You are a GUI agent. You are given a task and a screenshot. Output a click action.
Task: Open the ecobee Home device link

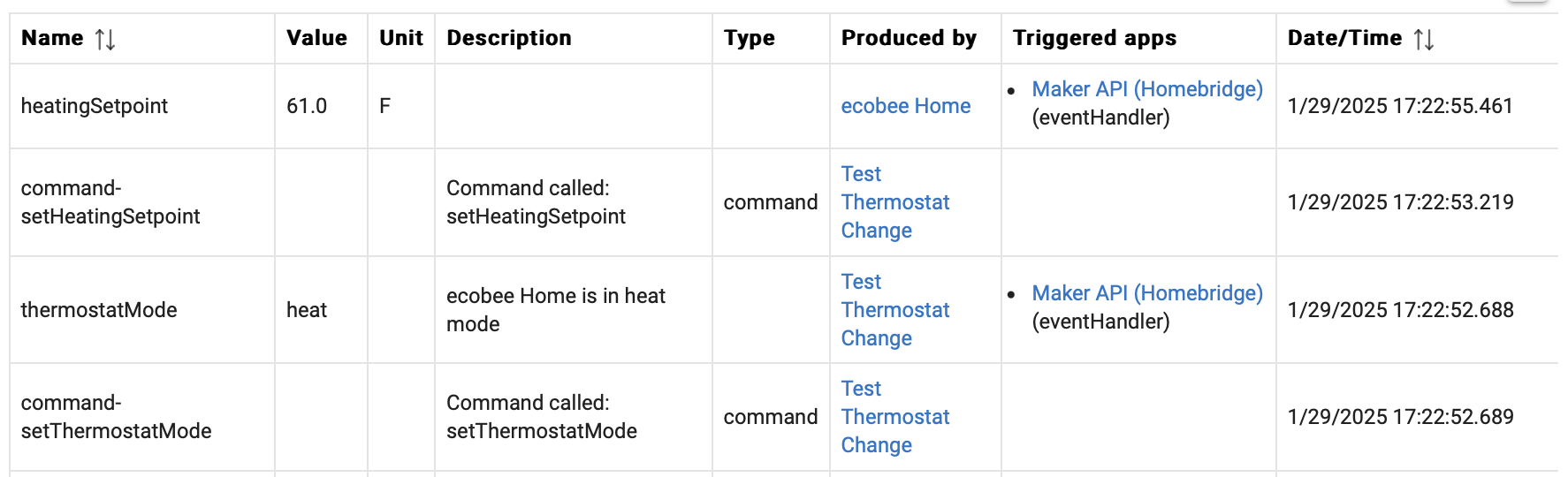pyautogui.click(x=905, y=106)
